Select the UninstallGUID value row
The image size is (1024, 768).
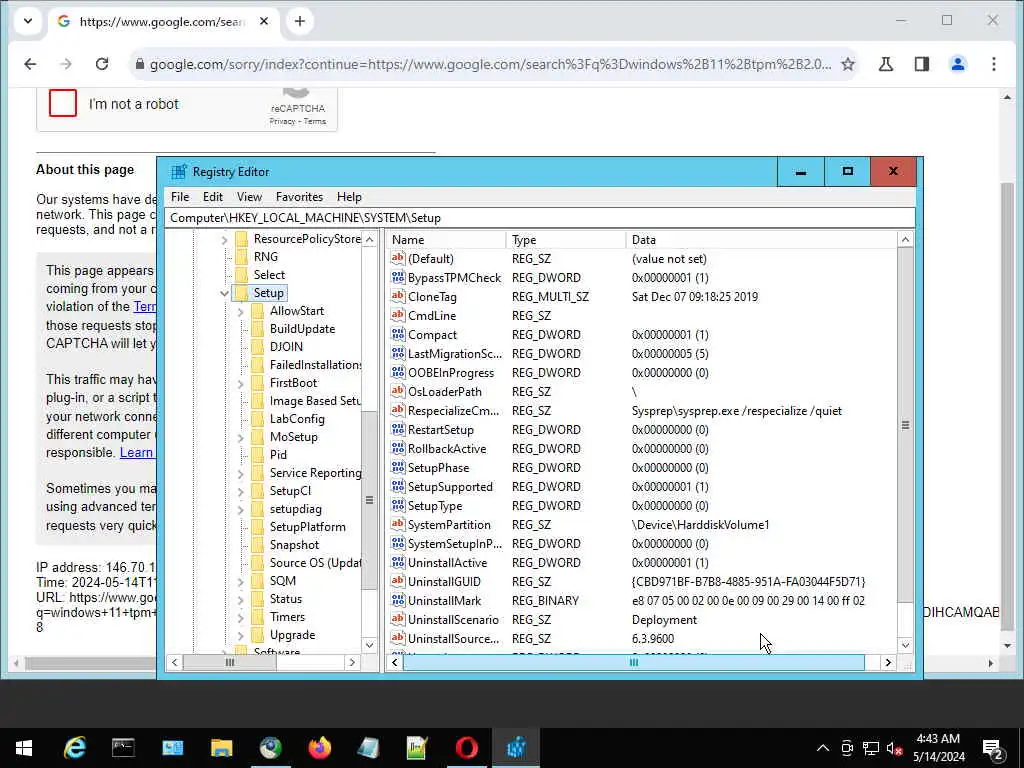[643, 581]
